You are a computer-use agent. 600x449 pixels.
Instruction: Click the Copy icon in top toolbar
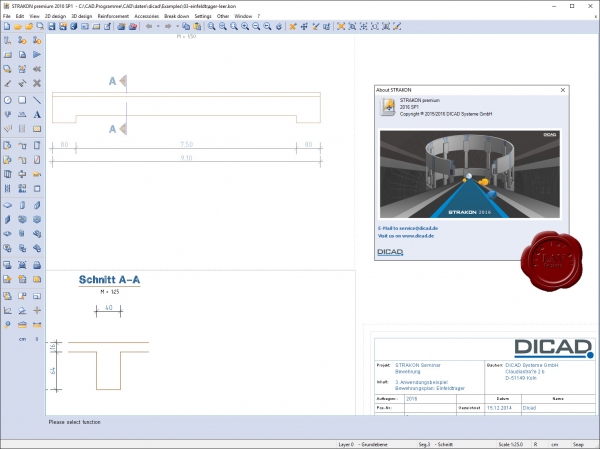pyautogui.click(x=186, y=26)
